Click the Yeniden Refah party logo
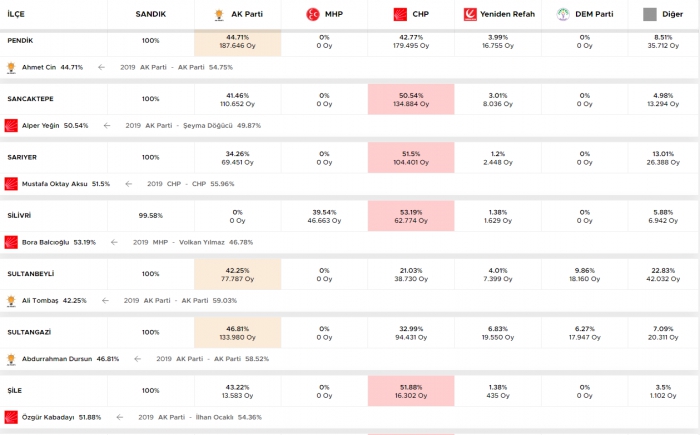Image resolution: width=700 pixels, height=435 pixels. click(x=470, y=14)
